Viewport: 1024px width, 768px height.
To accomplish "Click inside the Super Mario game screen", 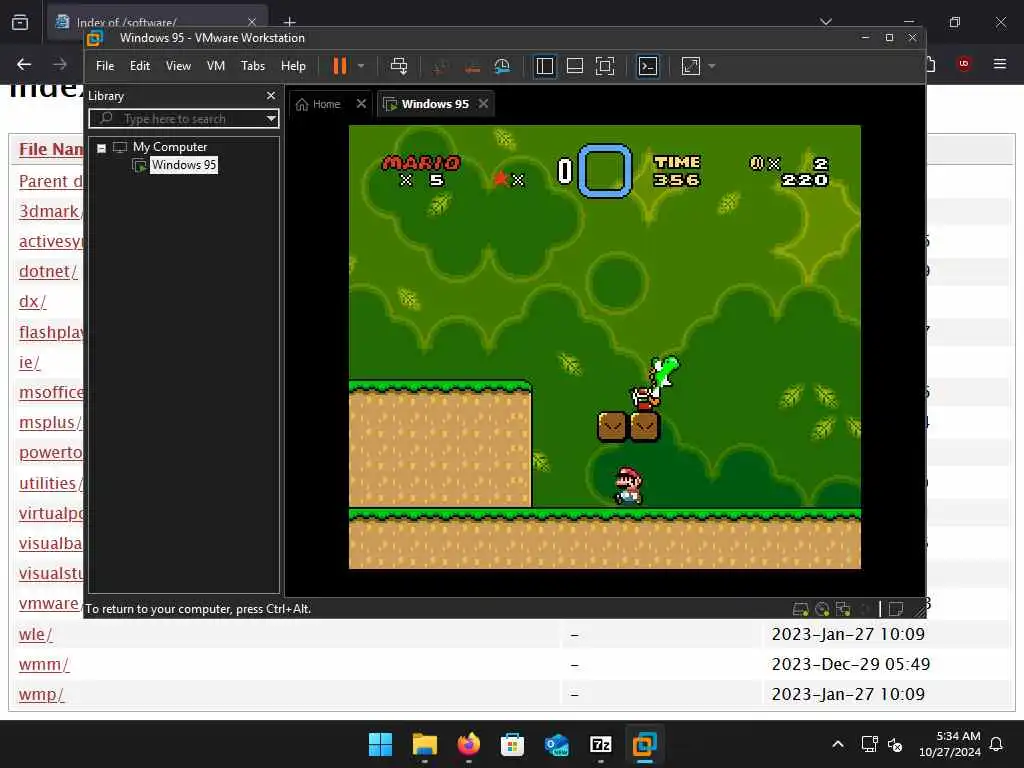I will coord(605,347).
